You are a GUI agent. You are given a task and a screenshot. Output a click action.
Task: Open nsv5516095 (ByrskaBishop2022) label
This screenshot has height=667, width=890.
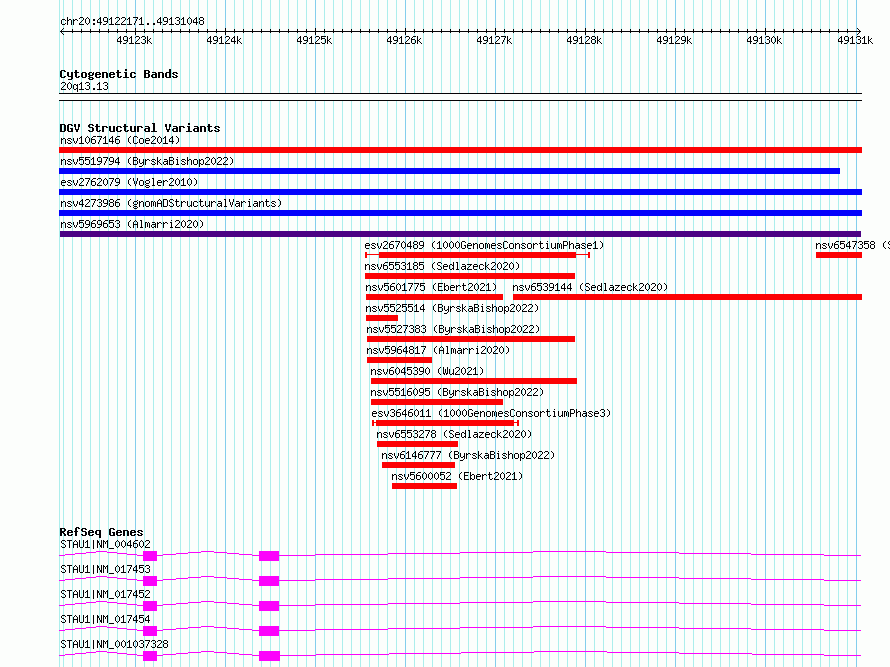(457, 392)
